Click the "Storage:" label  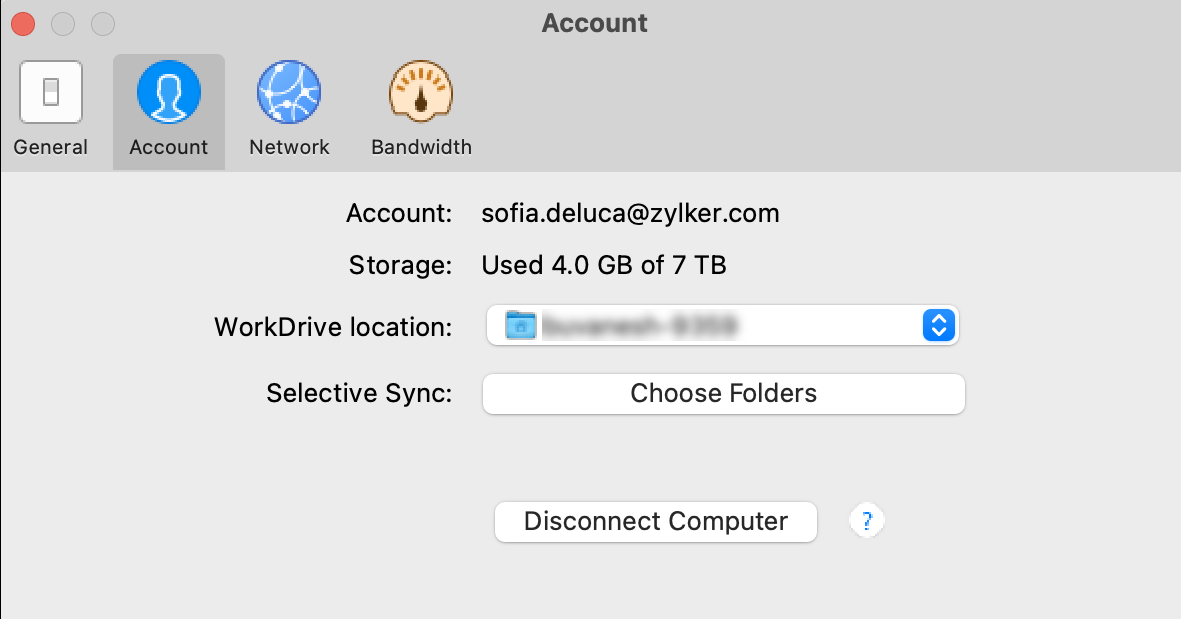(x=400, y=265)
